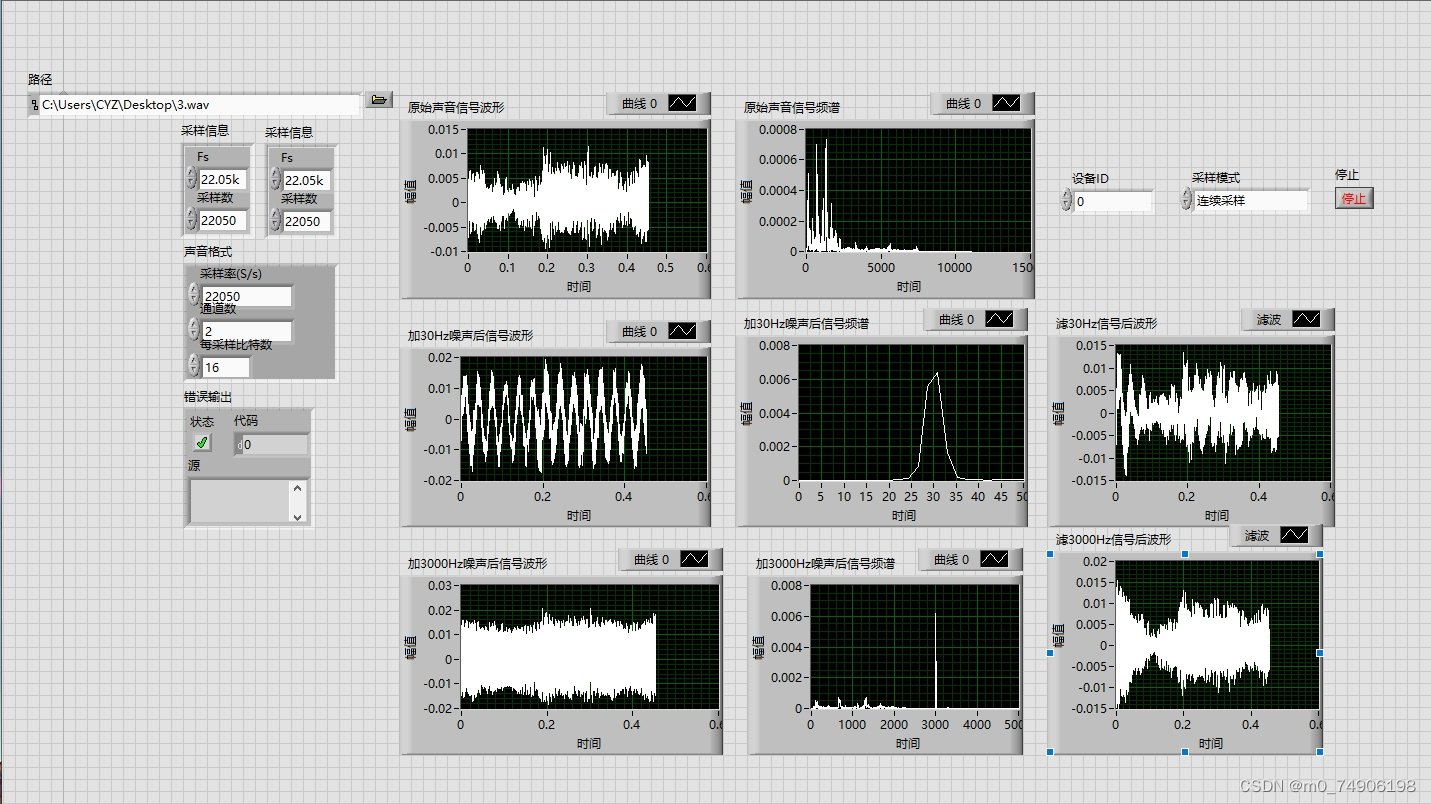Click the 代码 error code field
This screenshot has width=1431, height=804.
[276, 445]
